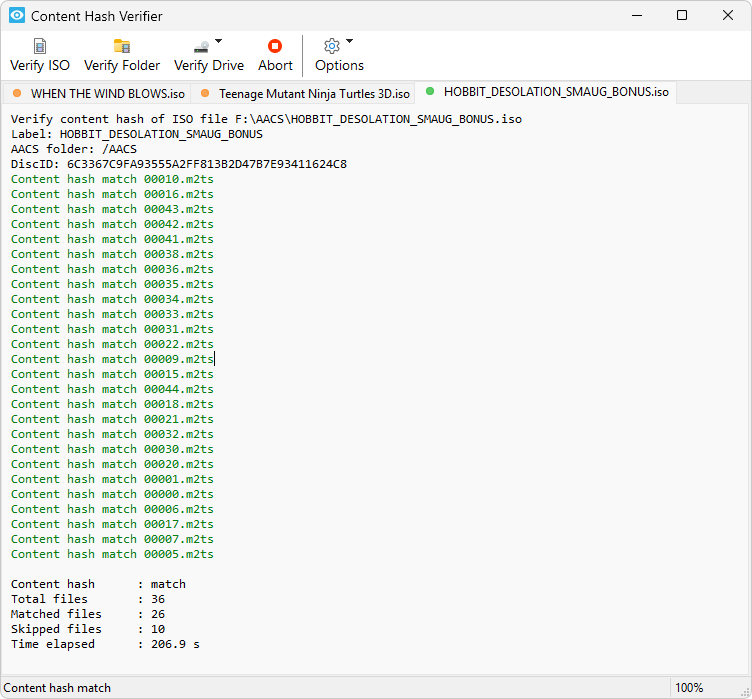Click the 'Content hash match 00022.m2ts' line
The width and height of the screenshot is (752, 699).
tap(112, 344)
